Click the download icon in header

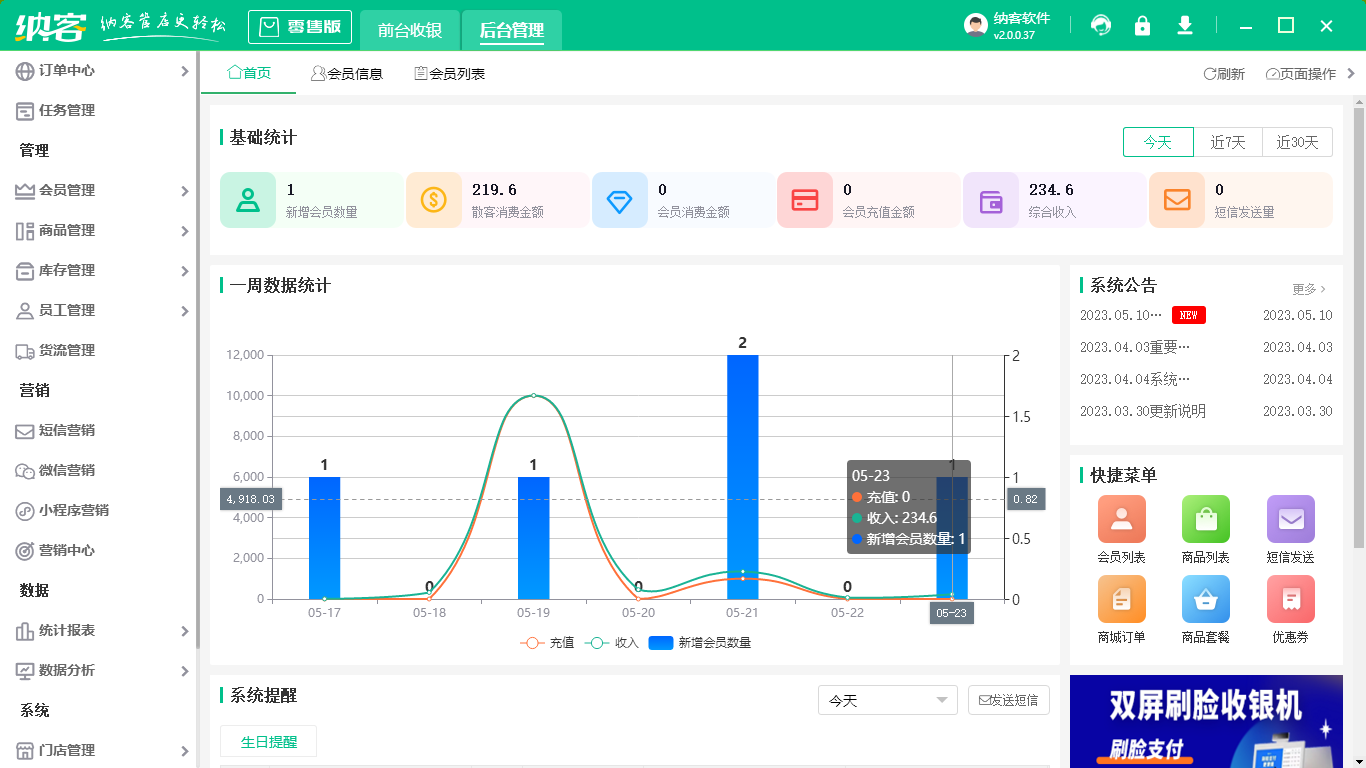click(1185, 26)
